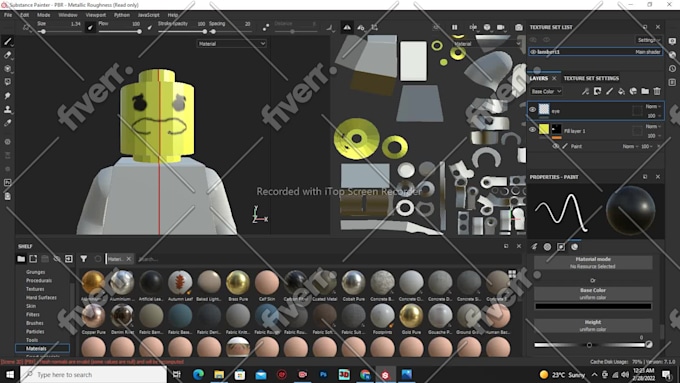
Task: Open Texture Set List Settings dropdown
Action: [x=649, y=40]
